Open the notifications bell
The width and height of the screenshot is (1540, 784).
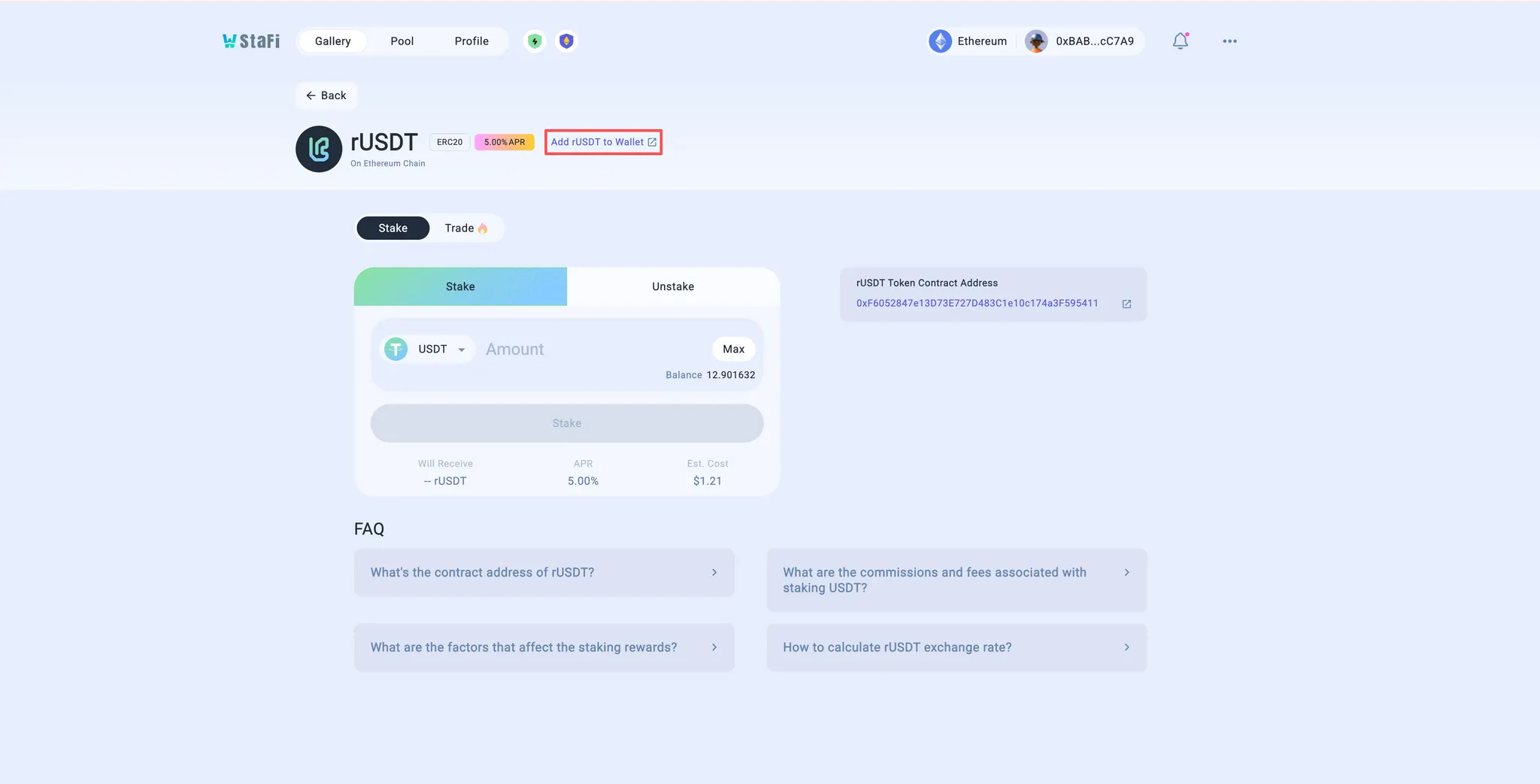(x=1180, y=41)
